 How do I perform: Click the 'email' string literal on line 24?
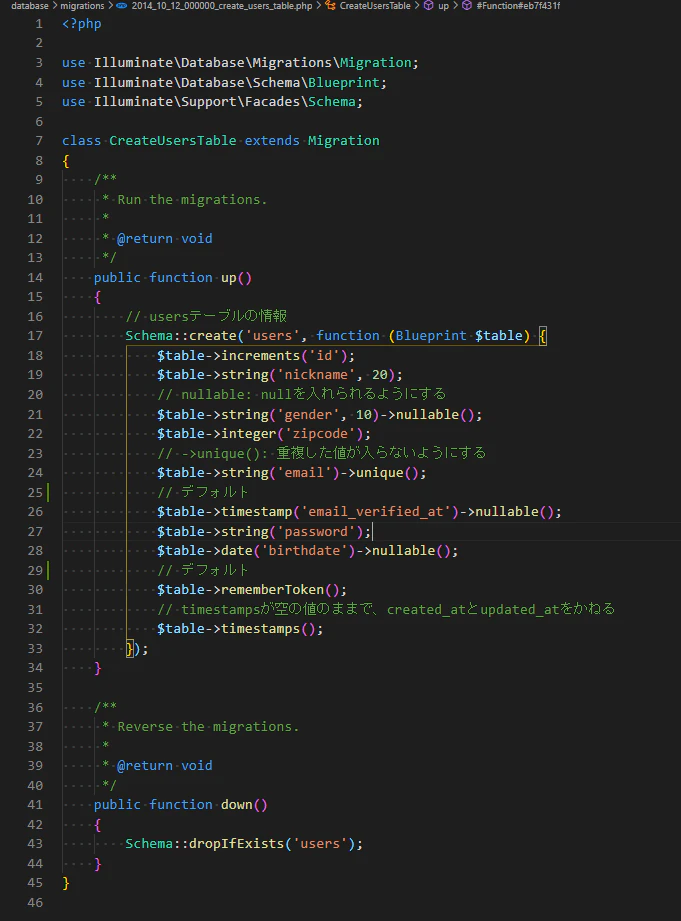304,473
